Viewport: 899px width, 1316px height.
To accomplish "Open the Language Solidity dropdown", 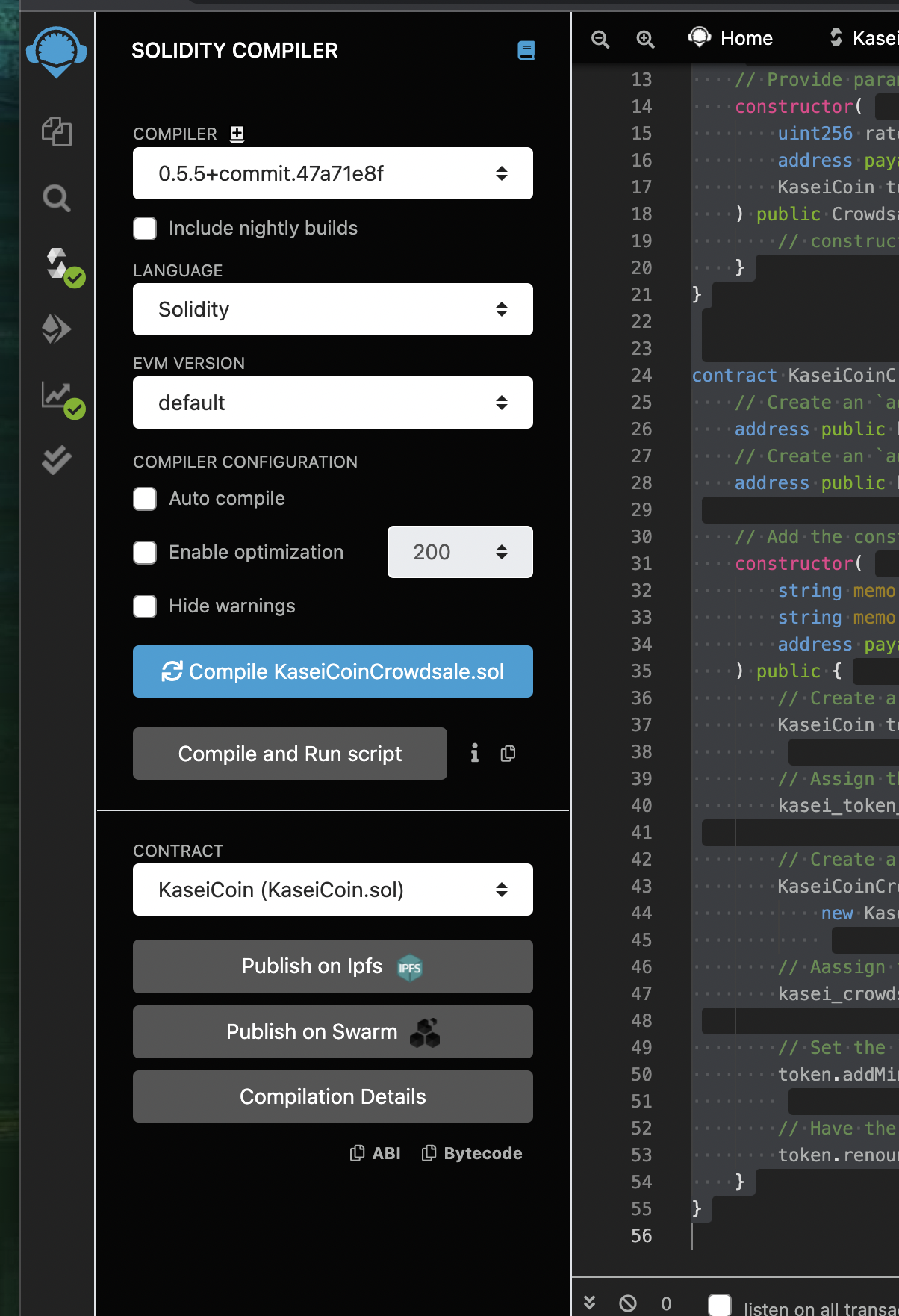I will pyautogui.click(x=333, y=309).
